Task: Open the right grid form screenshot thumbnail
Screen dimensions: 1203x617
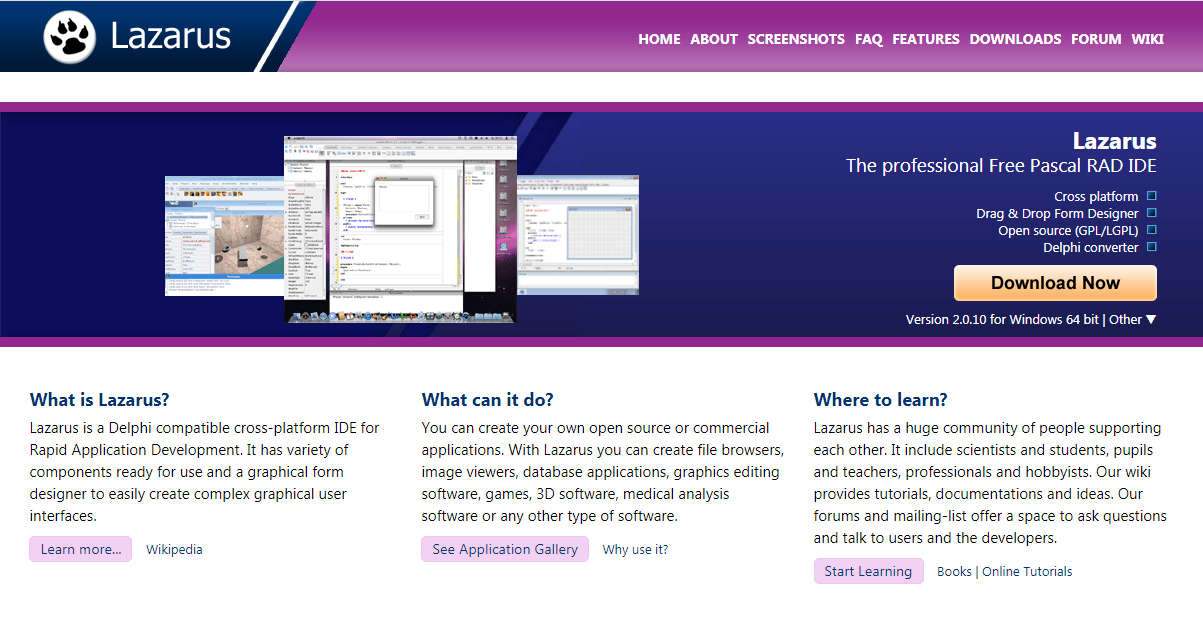Action: (x=578, y=236)
